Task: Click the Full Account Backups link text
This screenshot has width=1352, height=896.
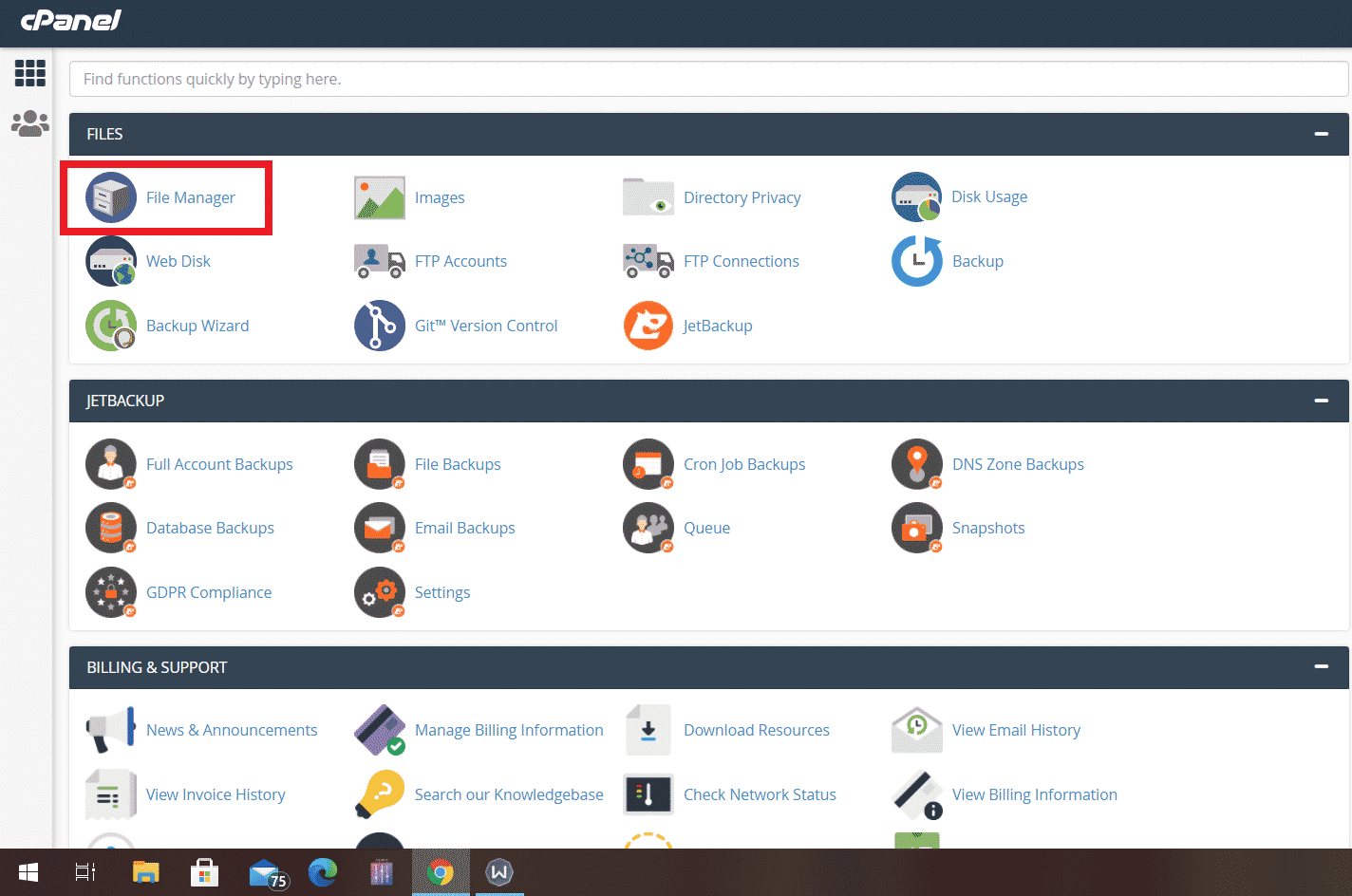Action: point(219,464)
